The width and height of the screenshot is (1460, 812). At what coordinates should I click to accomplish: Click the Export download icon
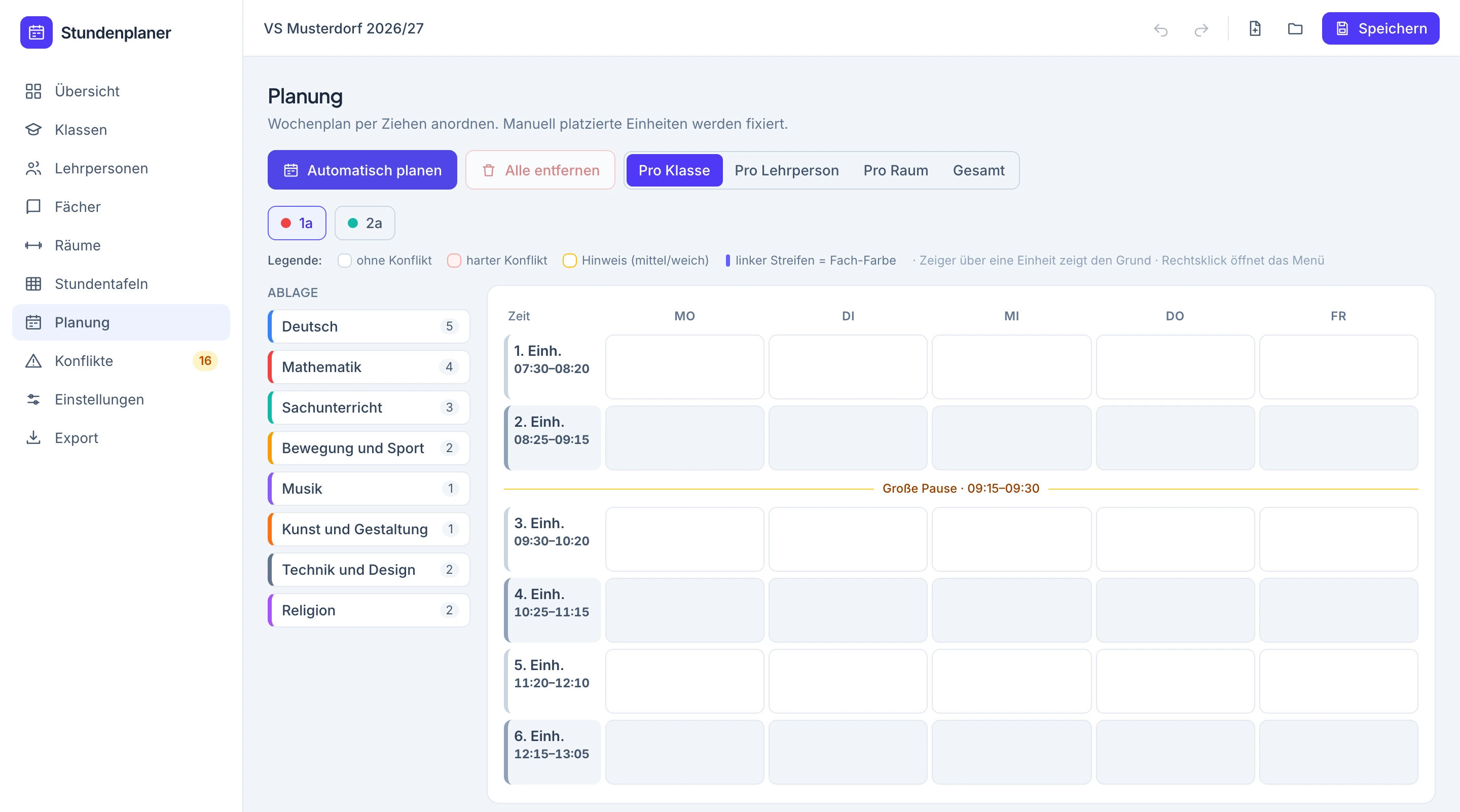(x=33, y=438)
